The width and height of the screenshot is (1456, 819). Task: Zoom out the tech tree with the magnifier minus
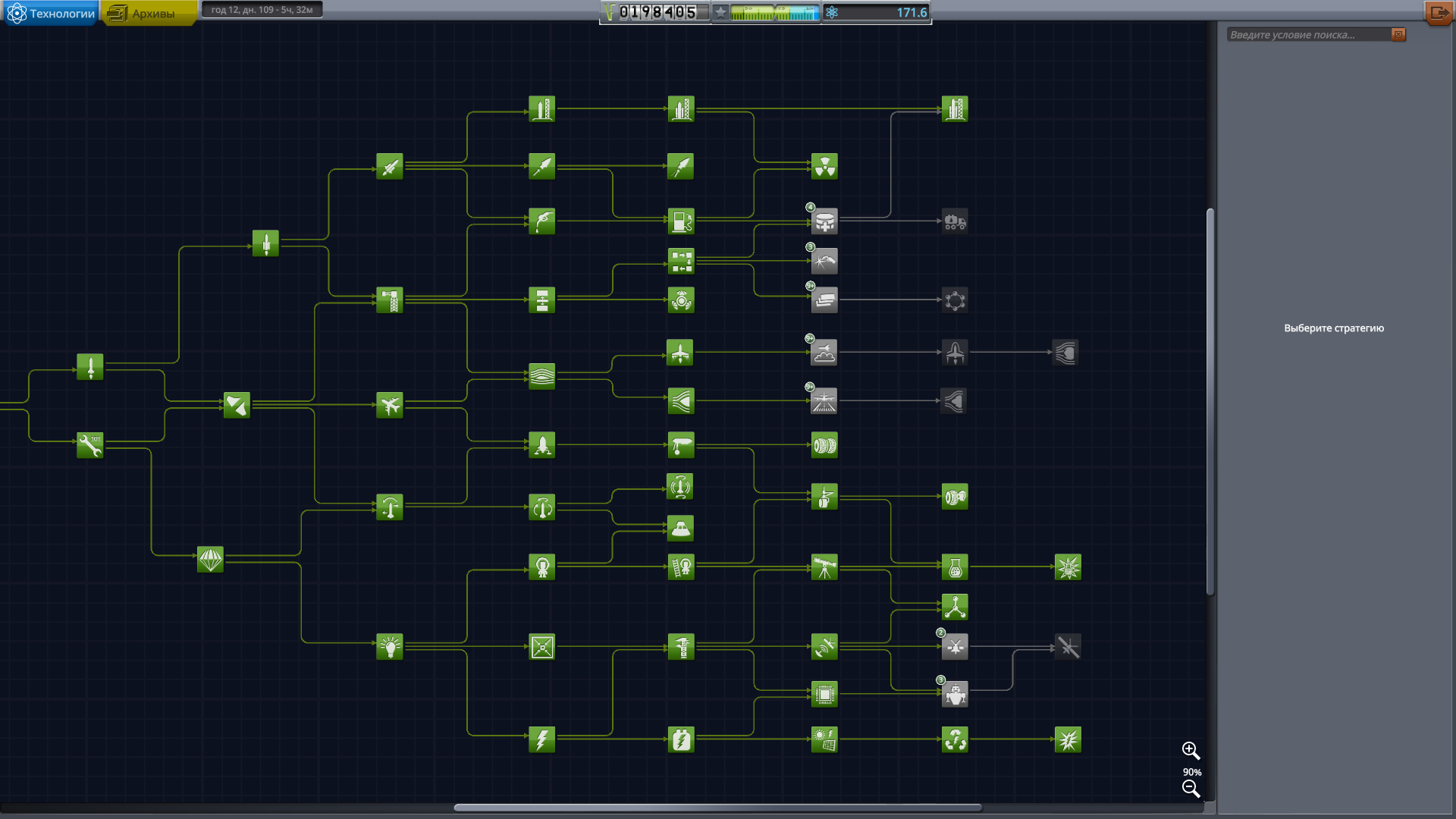(1191, 789)
